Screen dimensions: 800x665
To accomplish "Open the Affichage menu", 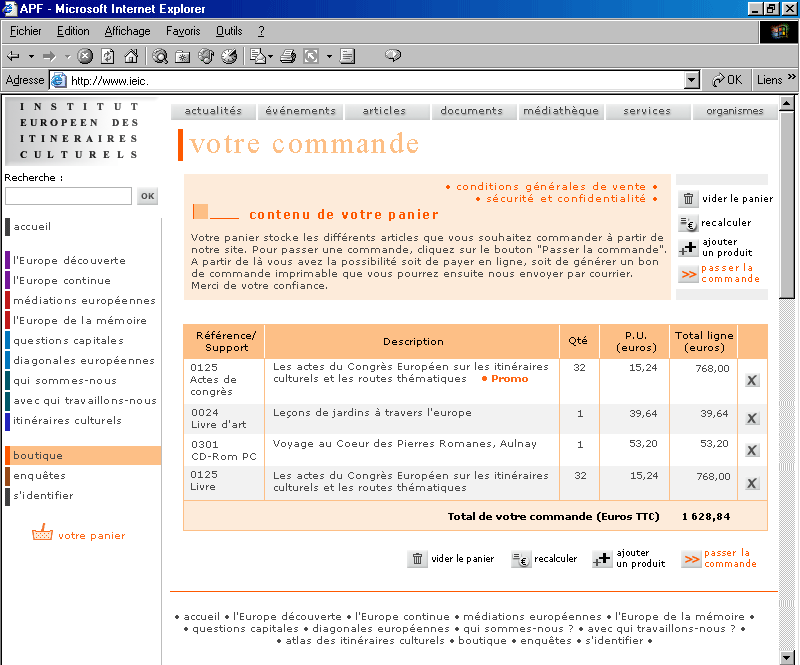I will (127, 31).
